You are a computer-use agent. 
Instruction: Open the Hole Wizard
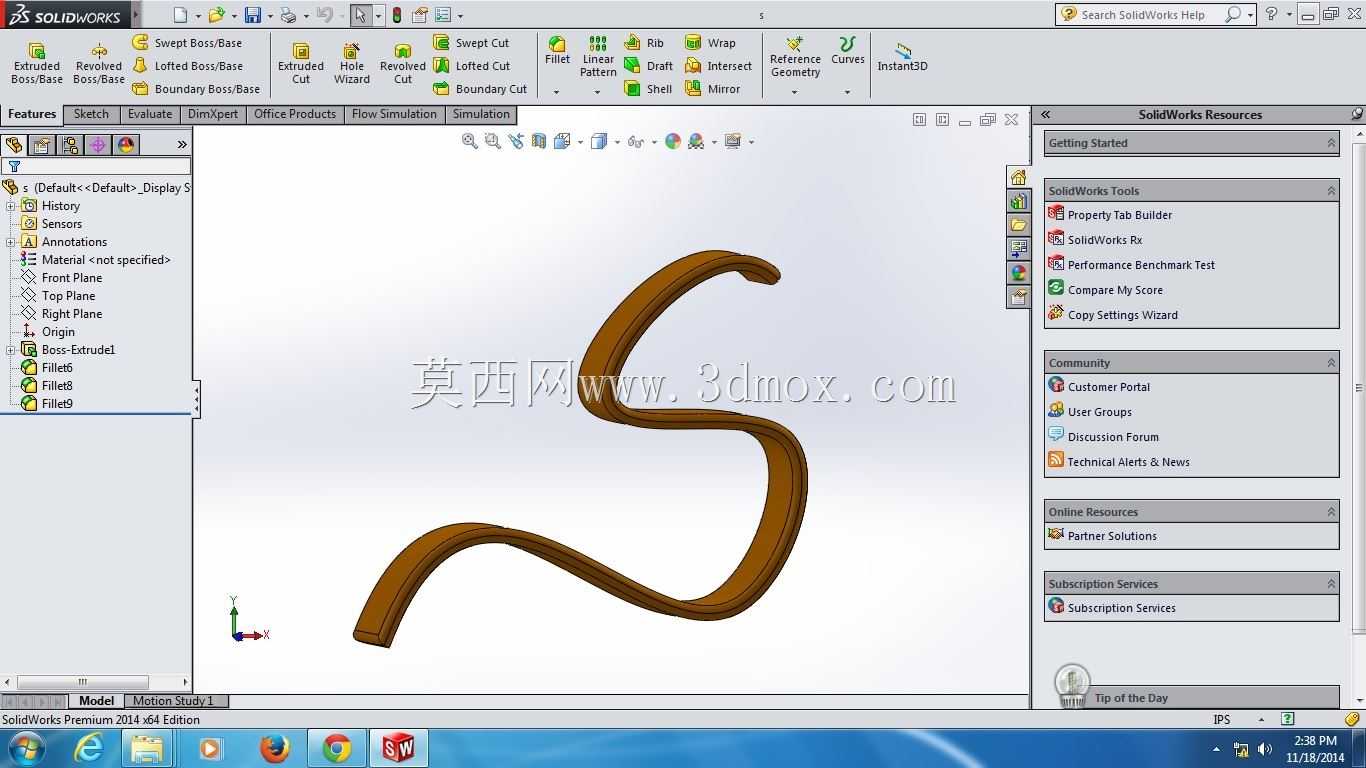[352, 64]
